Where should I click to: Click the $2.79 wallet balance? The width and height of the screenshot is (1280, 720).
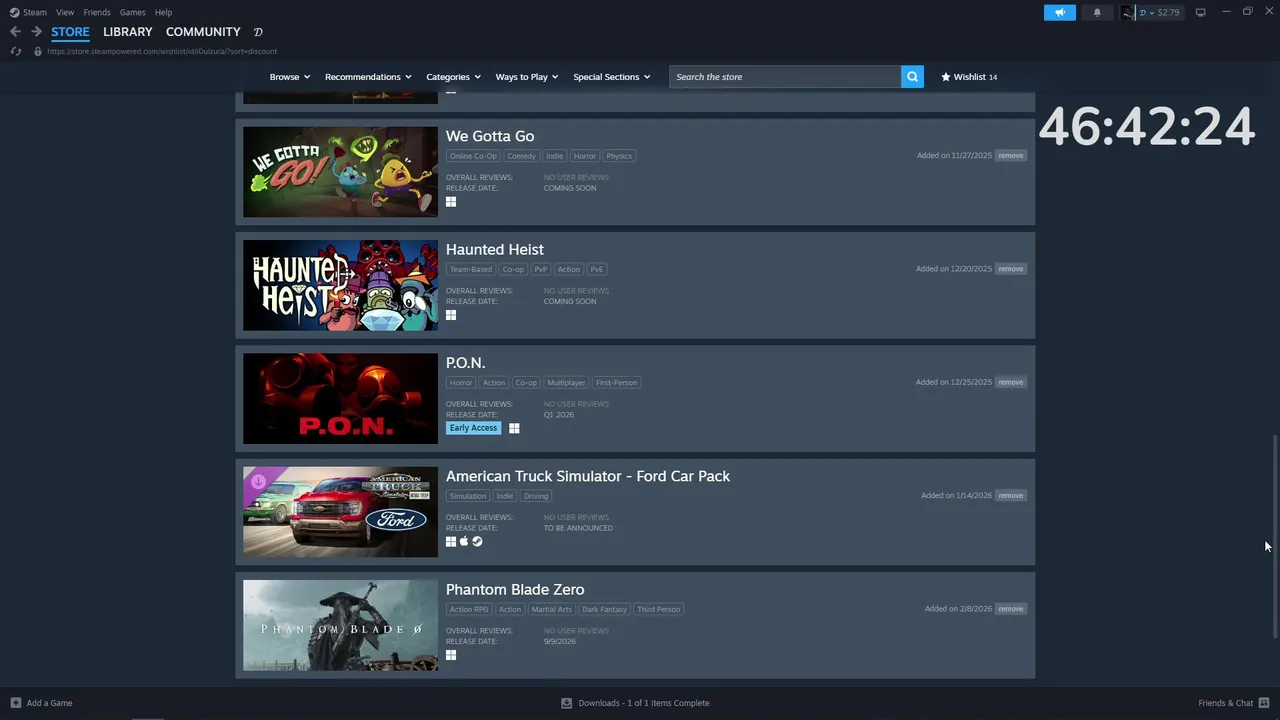coord(1168,12)
